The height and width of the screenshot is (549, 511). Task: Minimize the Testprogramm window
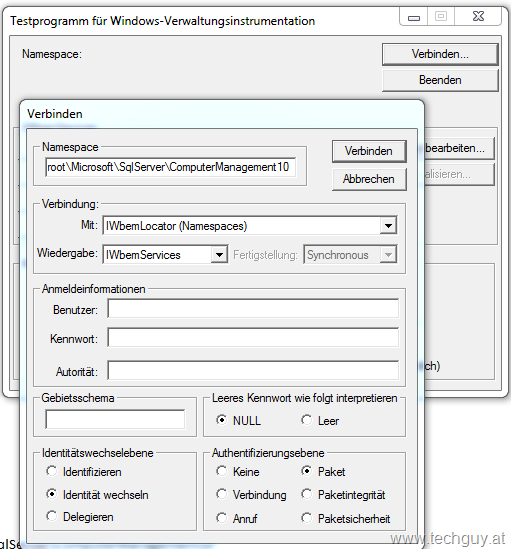[x=414, y=17]
